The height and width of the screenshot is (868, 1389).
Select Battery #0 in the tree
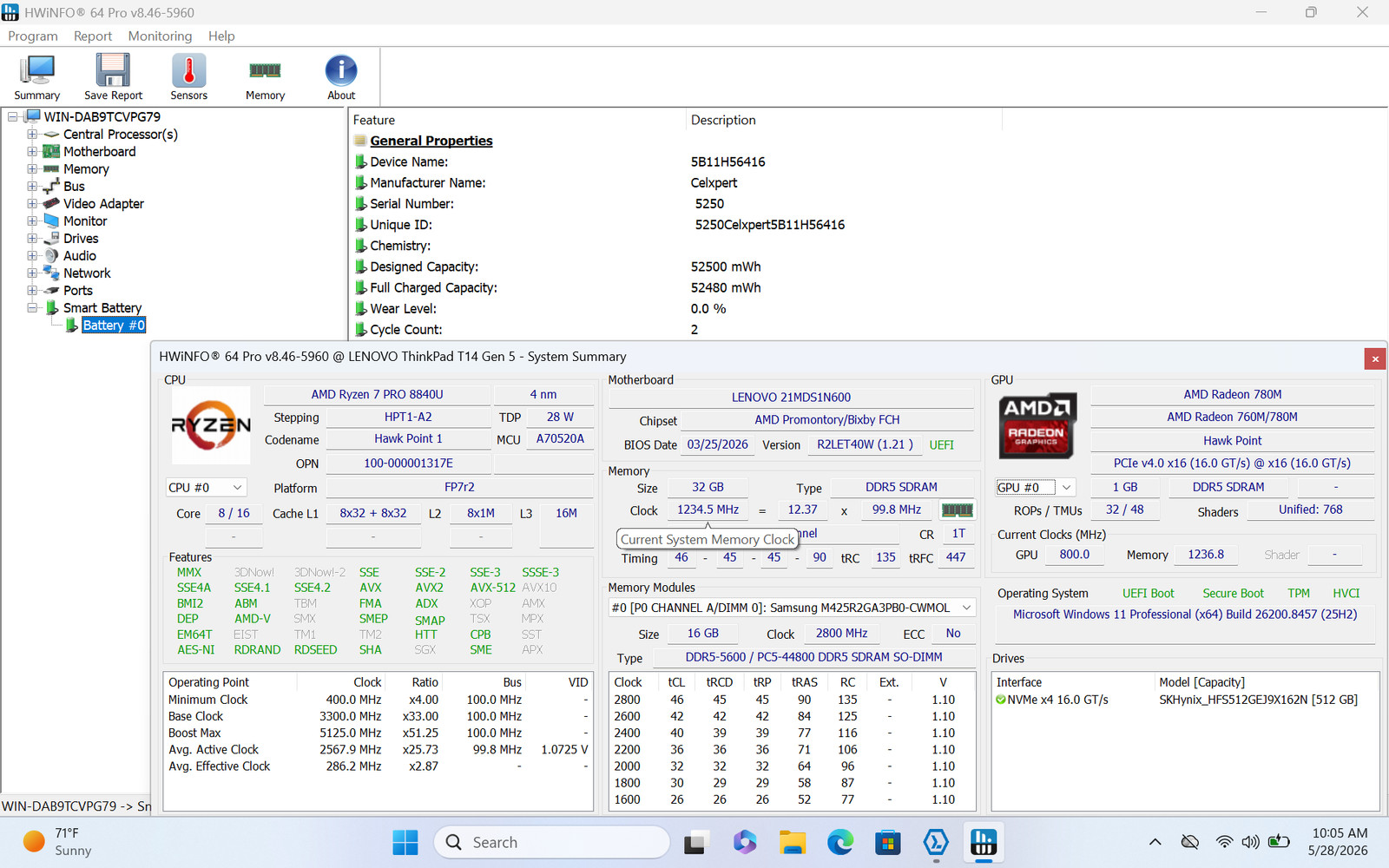[114, 325]
